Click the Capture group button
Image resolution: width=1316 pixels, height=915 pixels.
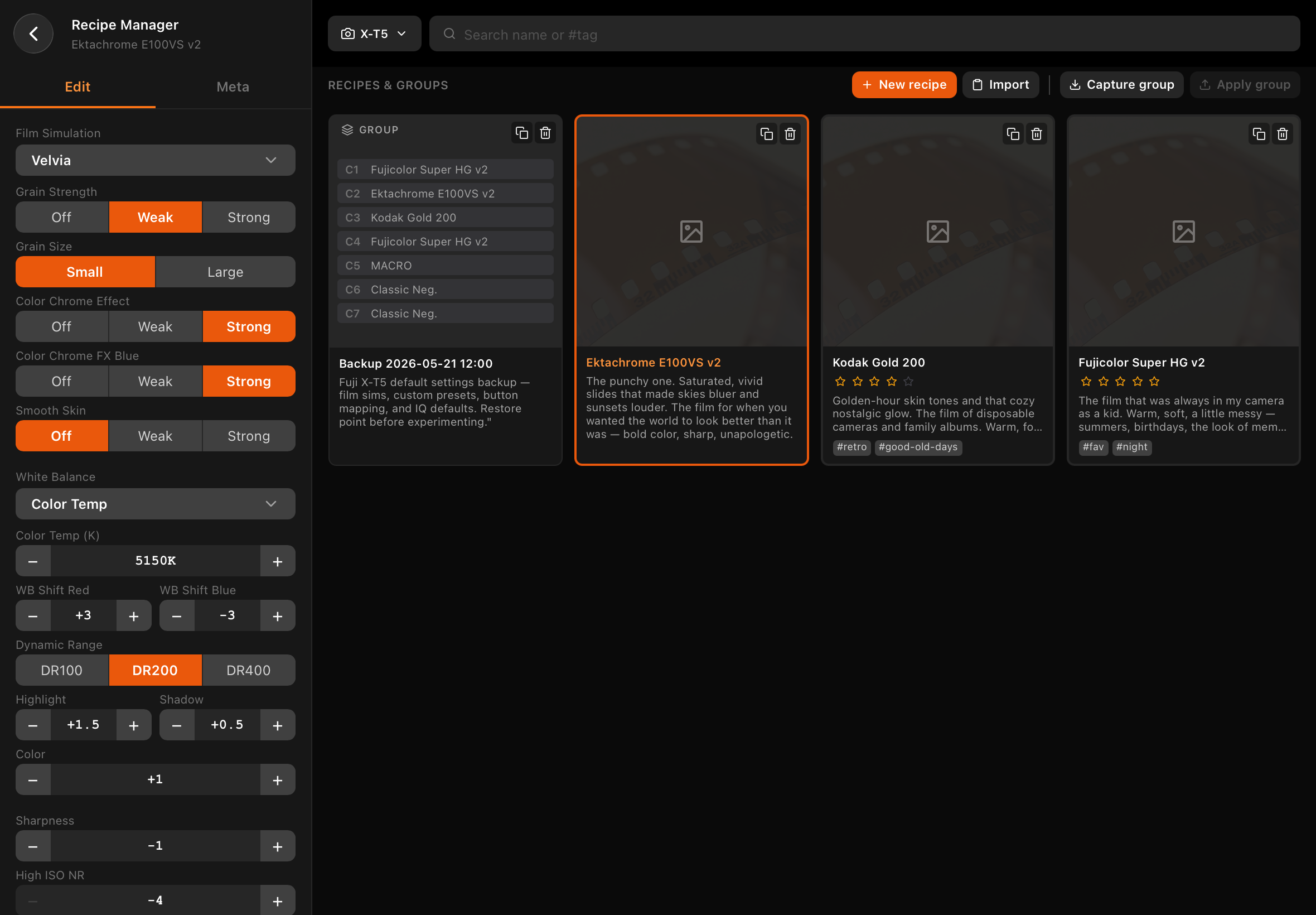coord(1121,85)
